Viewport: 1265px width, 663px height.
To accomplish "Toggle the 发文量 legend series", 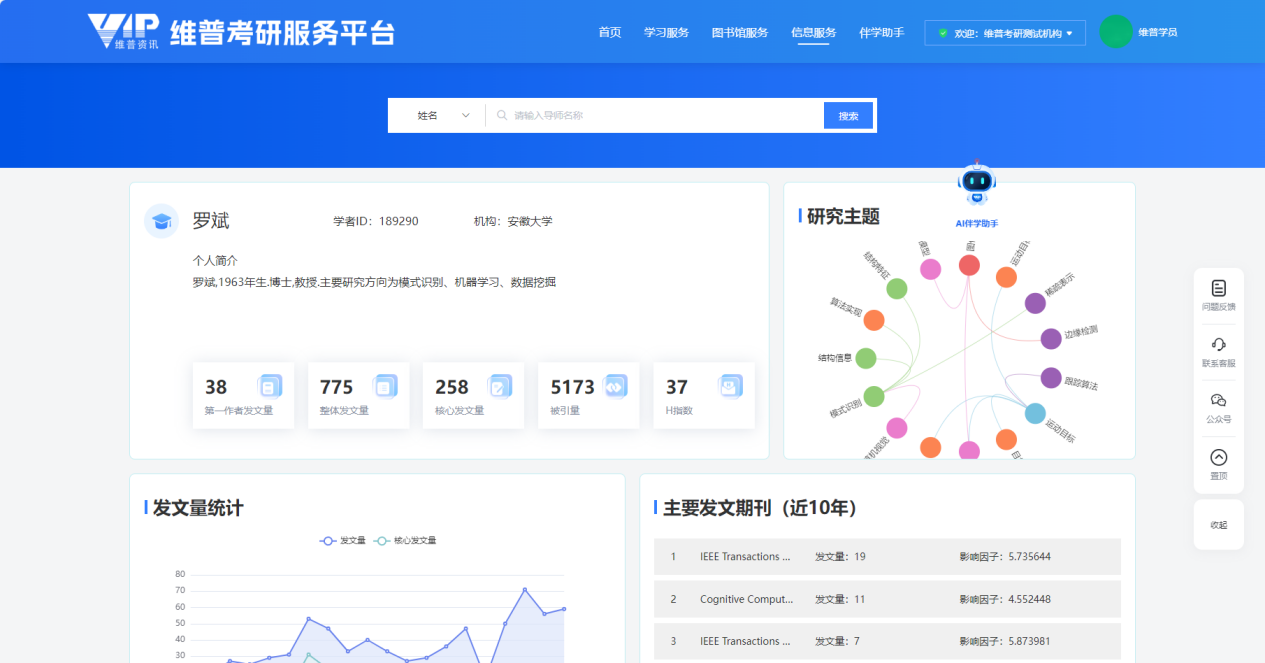I will click(342, 541).
